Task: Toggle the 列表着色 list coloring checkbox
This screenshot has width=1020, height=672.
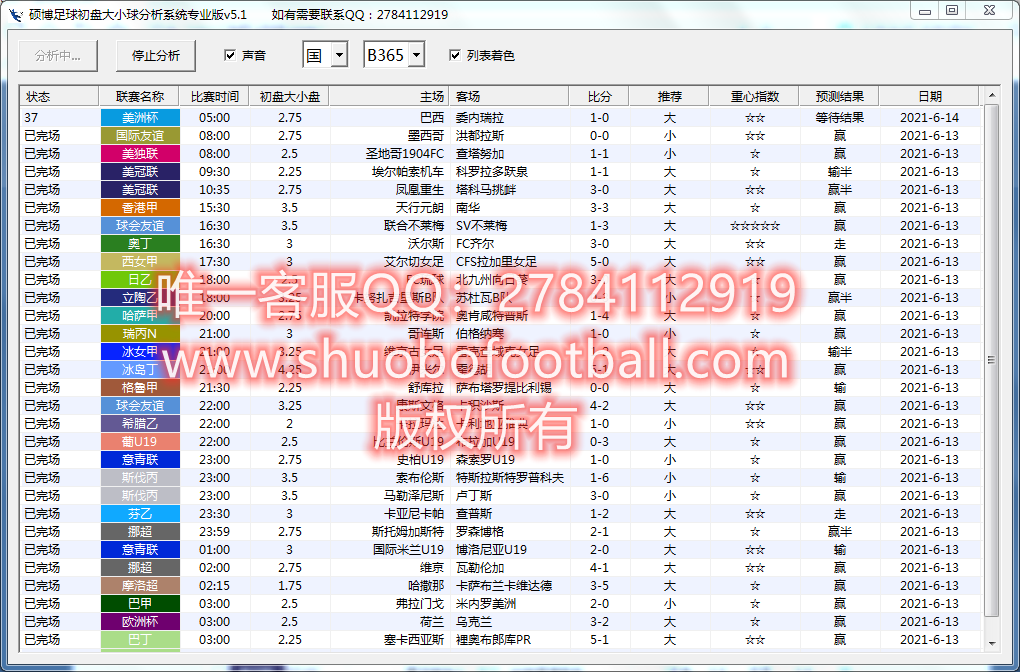Action: (456, 56)
